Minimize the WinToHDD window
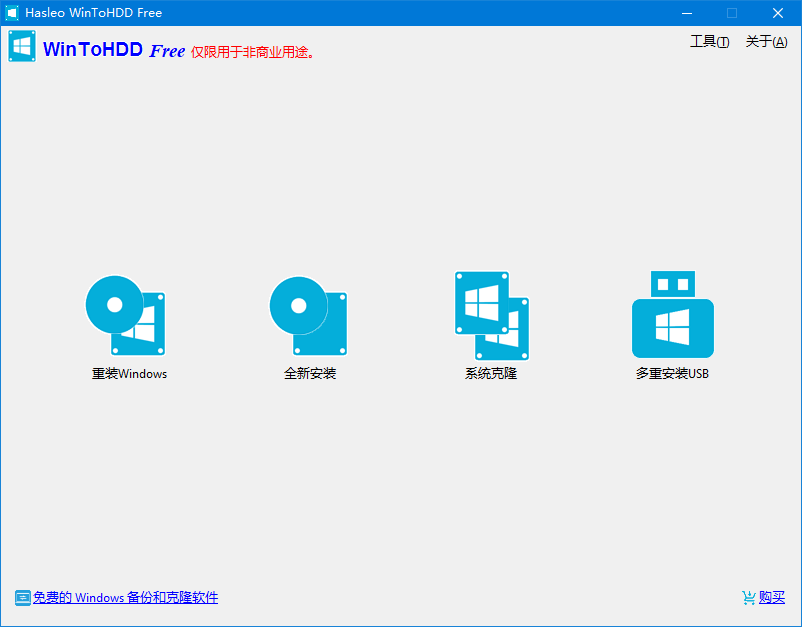Viewport: 802px width, 627px height. pos(687,13)
